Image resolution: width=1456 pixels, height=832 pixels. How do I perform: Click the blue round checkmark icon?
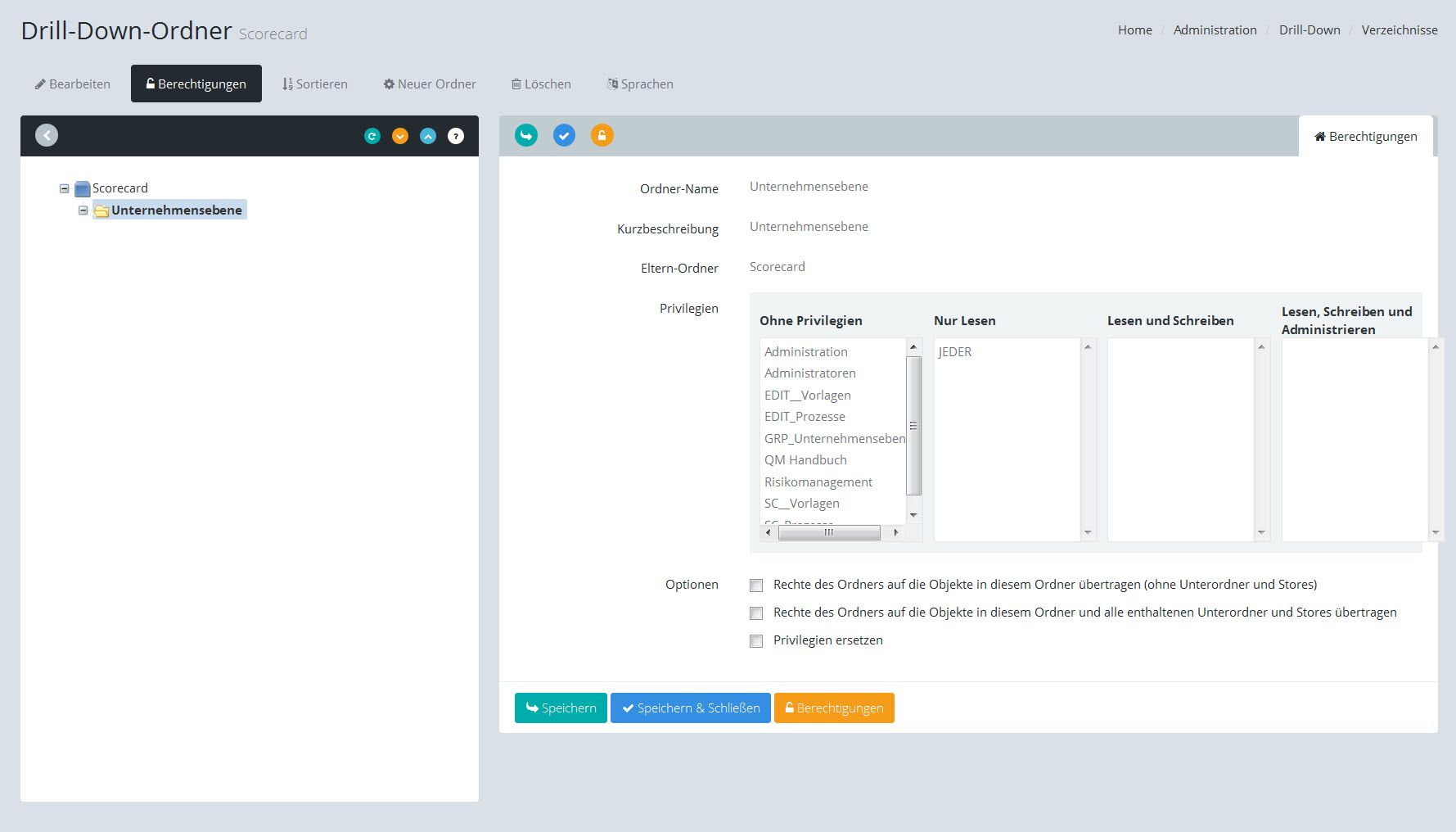[x=564, y=135]
